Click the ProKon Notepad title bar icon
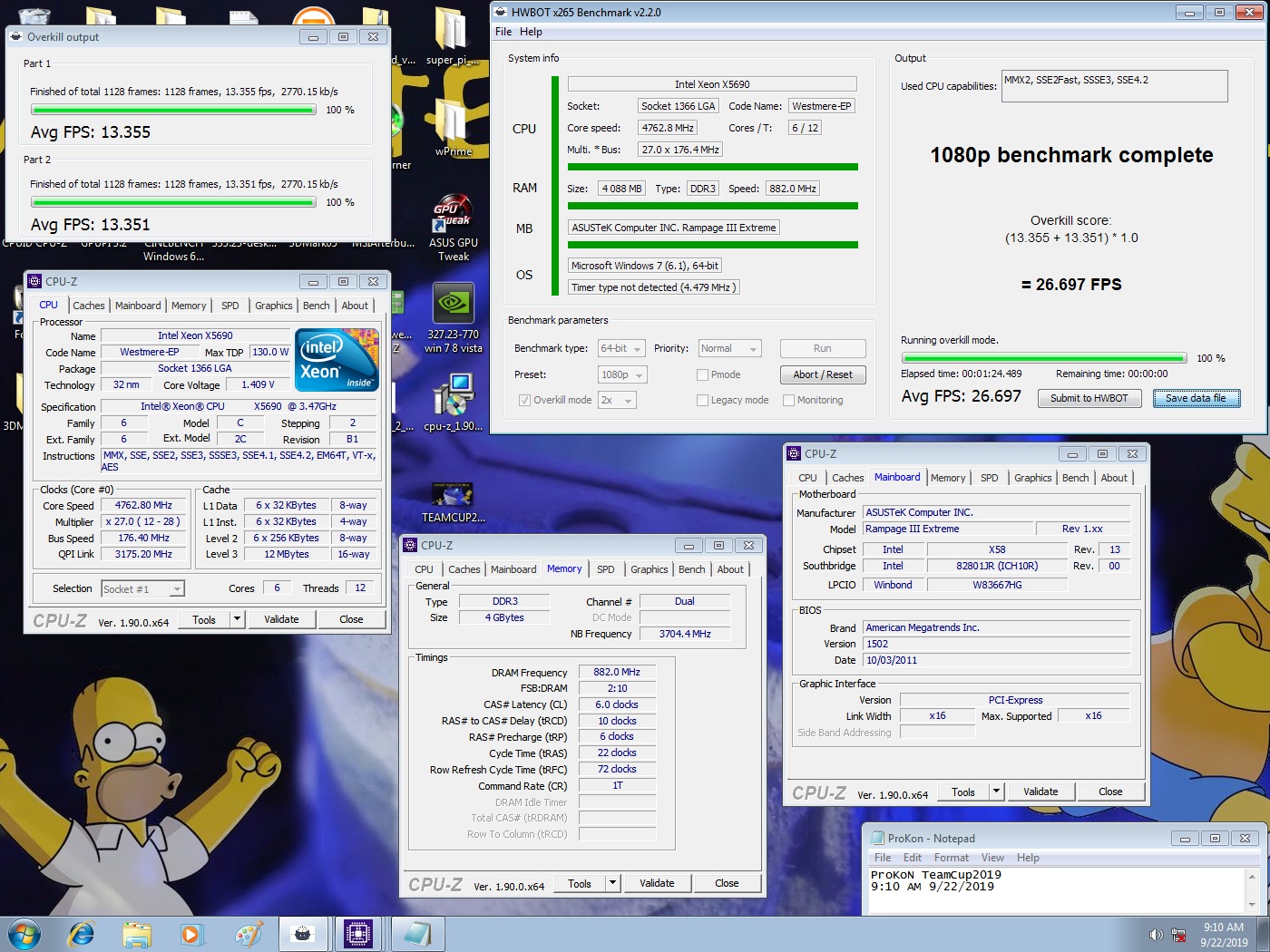 (877, 839)
